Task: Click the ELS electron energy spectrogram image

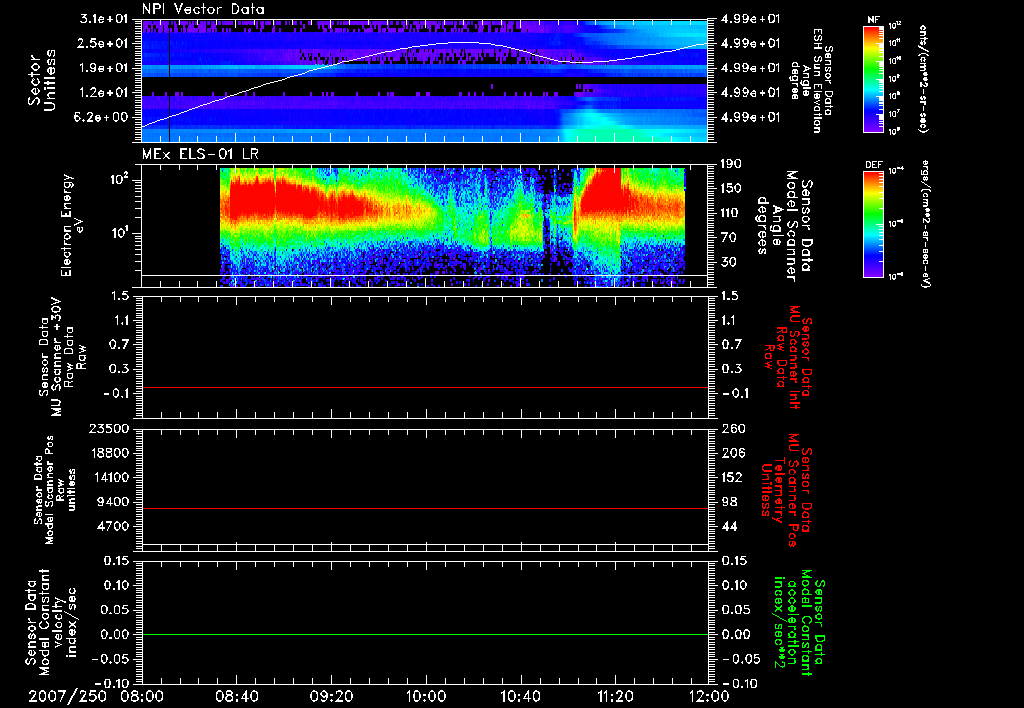Action: (x=453, y=227)
